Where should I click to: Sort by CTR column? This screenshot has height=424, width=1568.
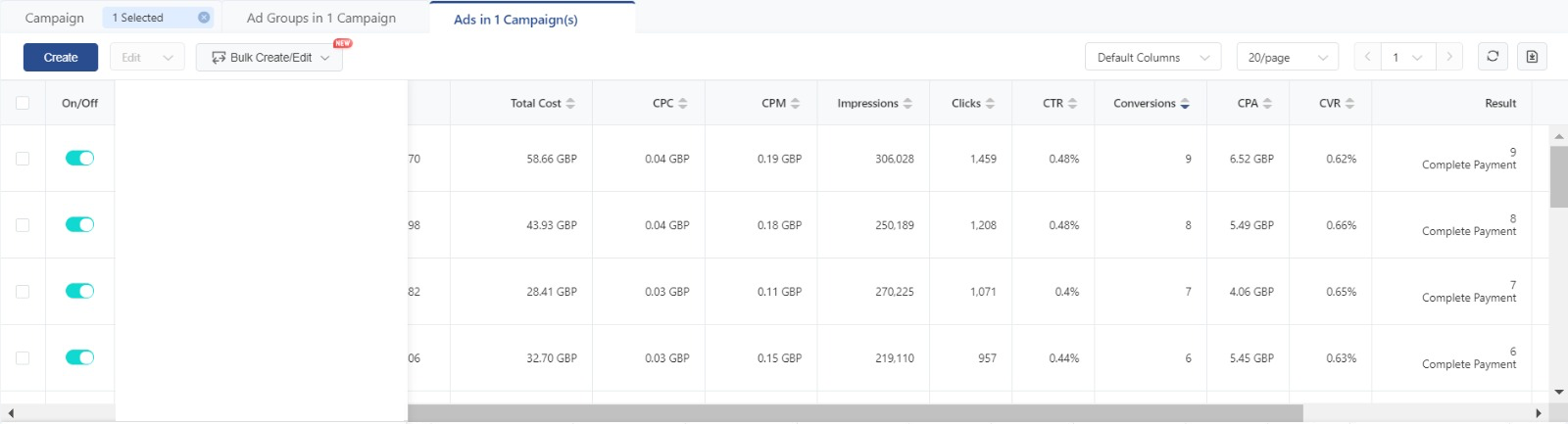[x=1072, y=103]
